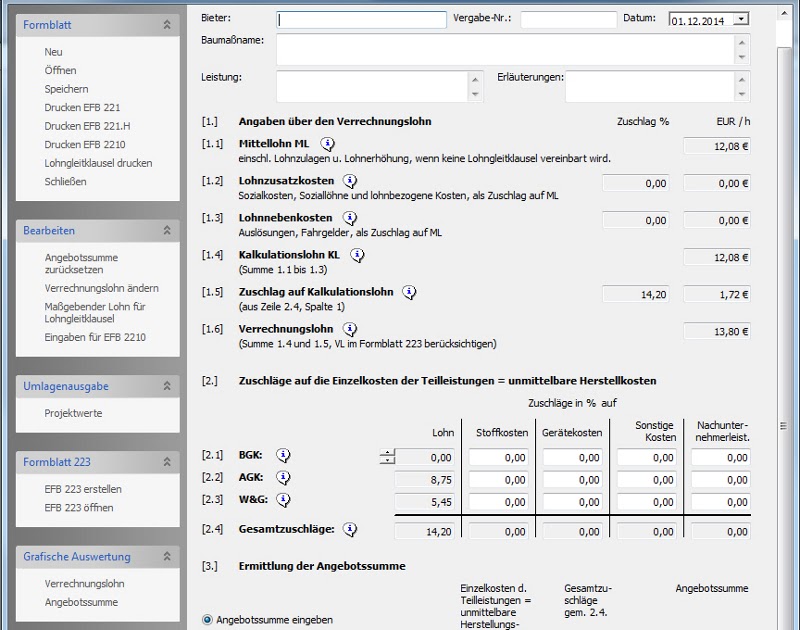Select Verrechnungslohn ändern
Viewport: 800px width, 630px height.
[x=102, y=288]
